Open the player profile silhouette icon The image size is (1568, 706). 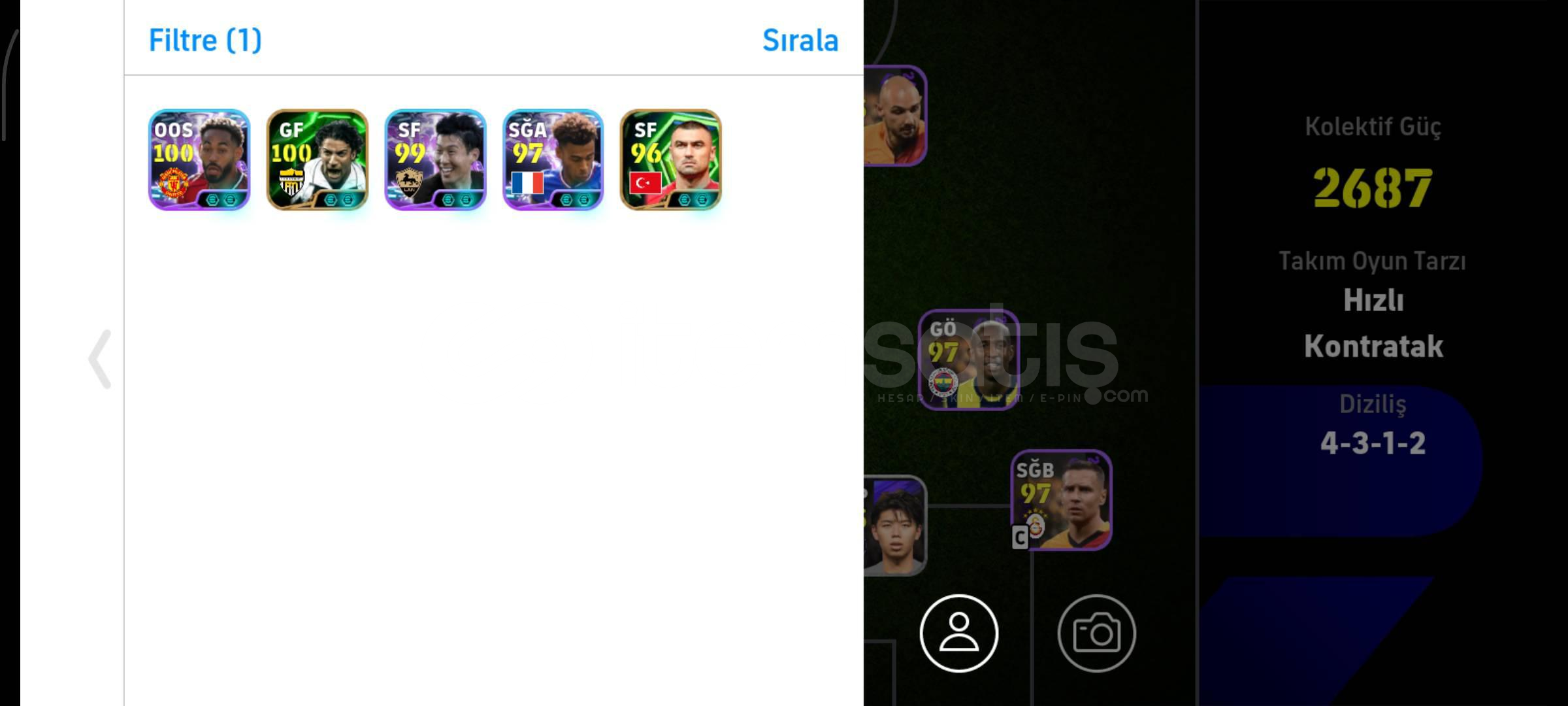tap(959, 633)
